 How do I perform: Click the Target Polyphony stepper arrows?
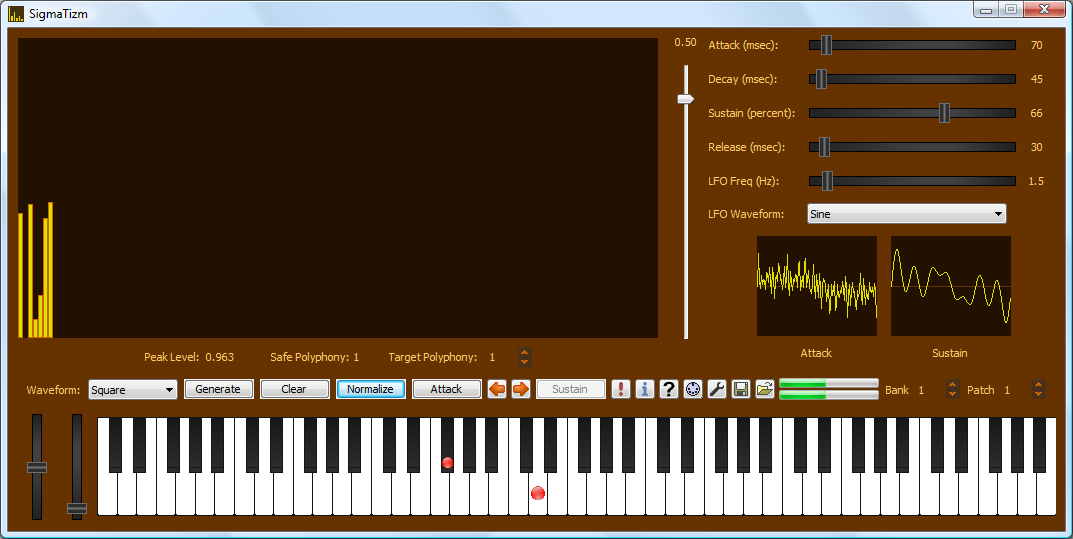524,357
